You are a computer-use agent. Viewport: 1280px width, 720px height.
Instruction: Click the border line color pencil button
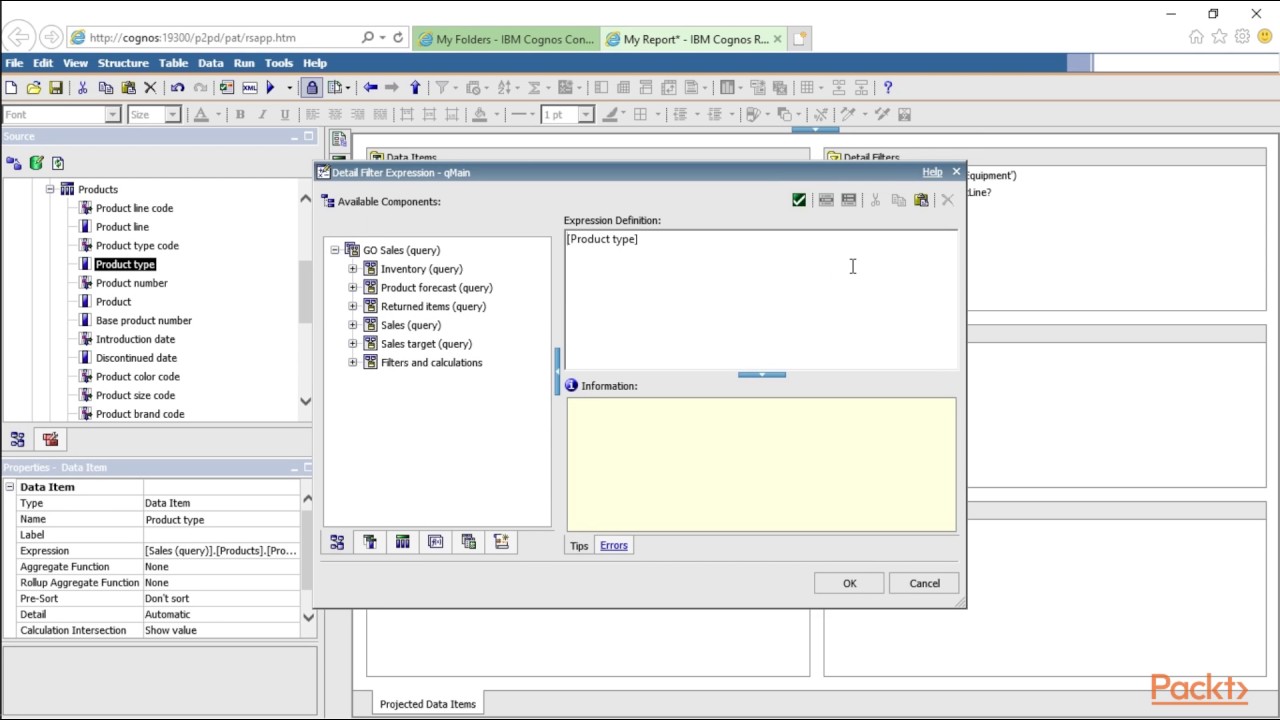click(x=609, y=115)
